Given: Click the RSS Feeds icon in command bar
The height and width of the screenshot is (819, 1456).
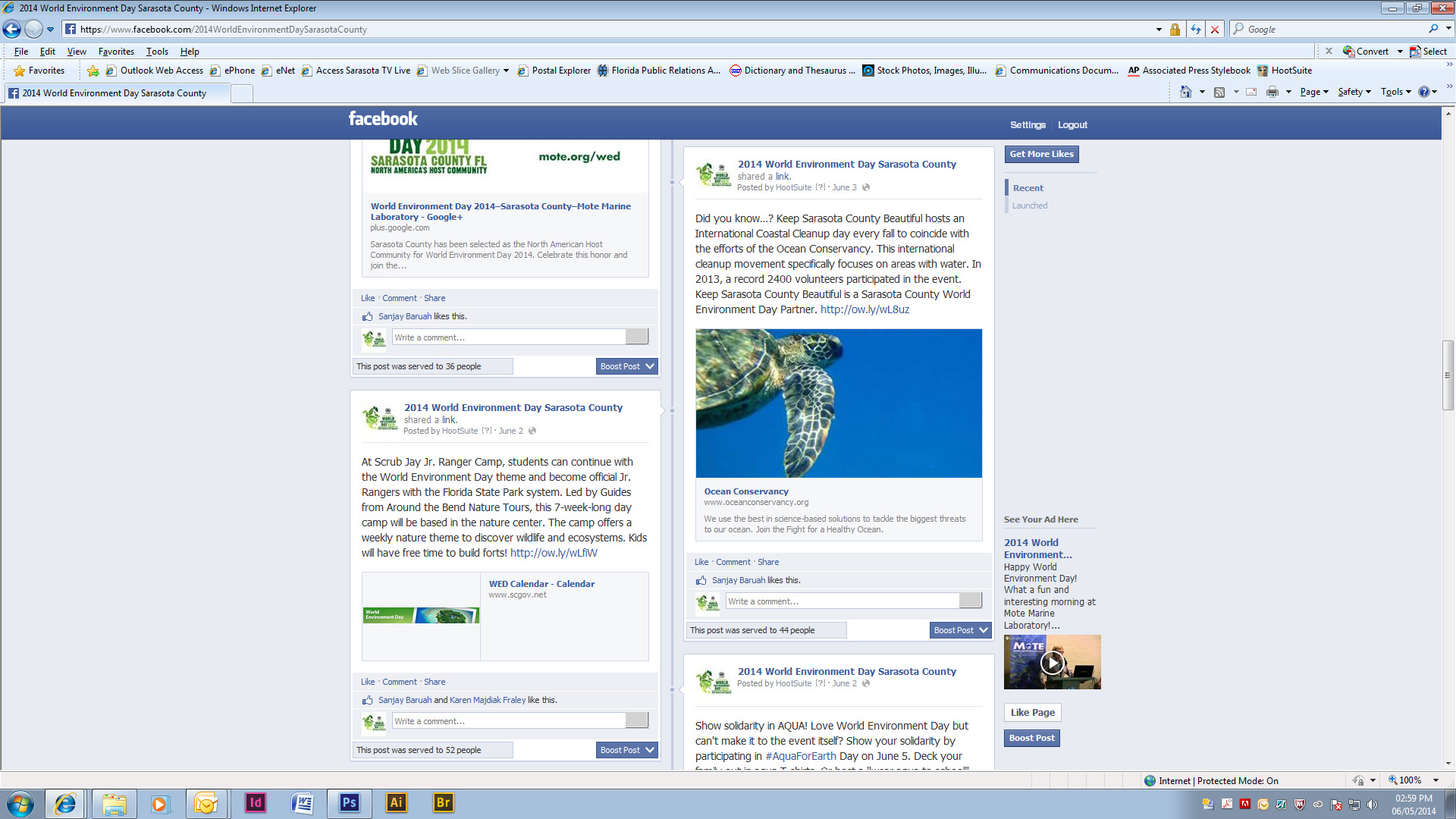Looking at the screenshot, I should coord(1219,92).
